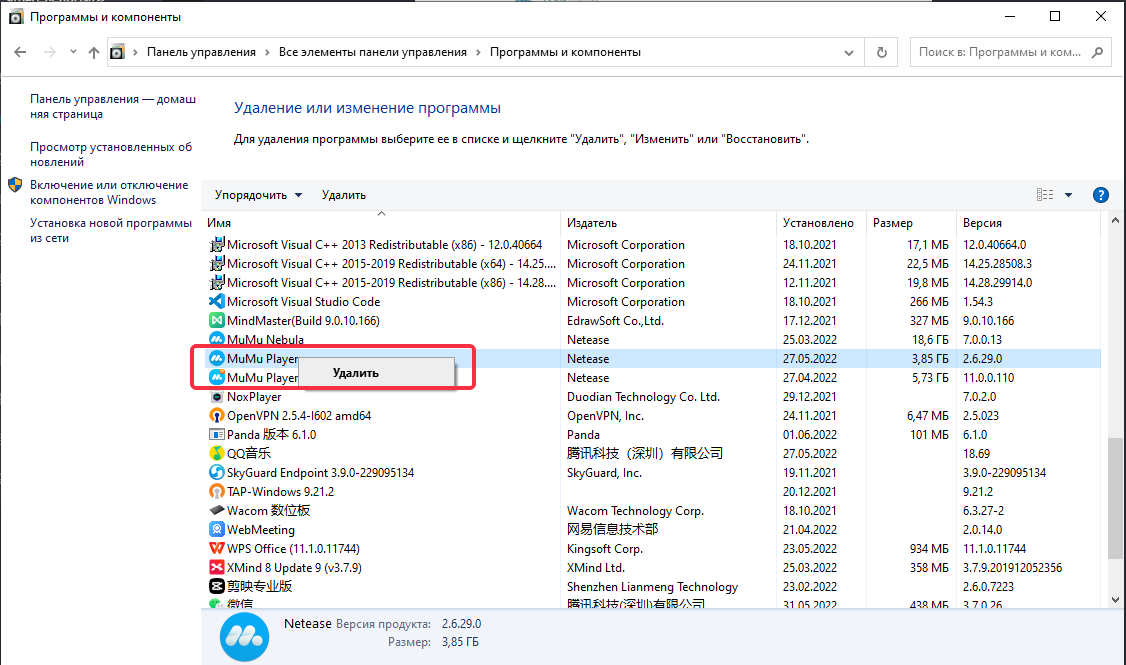
Task: Click the magnifier icon in the search box
Action: (x=1097, y=52)
